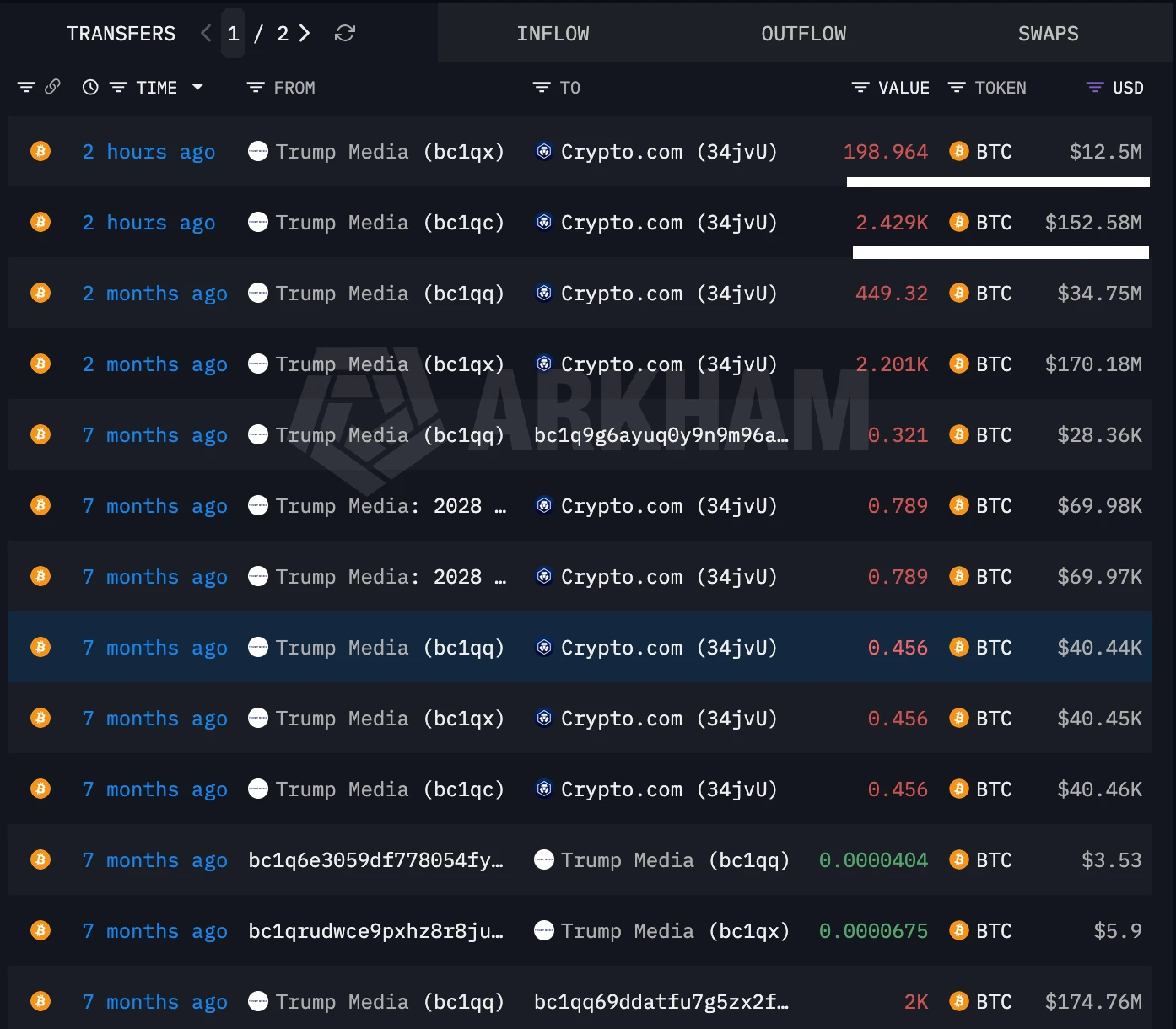Open Trump Media (bc1qq) recipient of $3.53 row
The image size is (1176, 1029).
click(676, 860)
